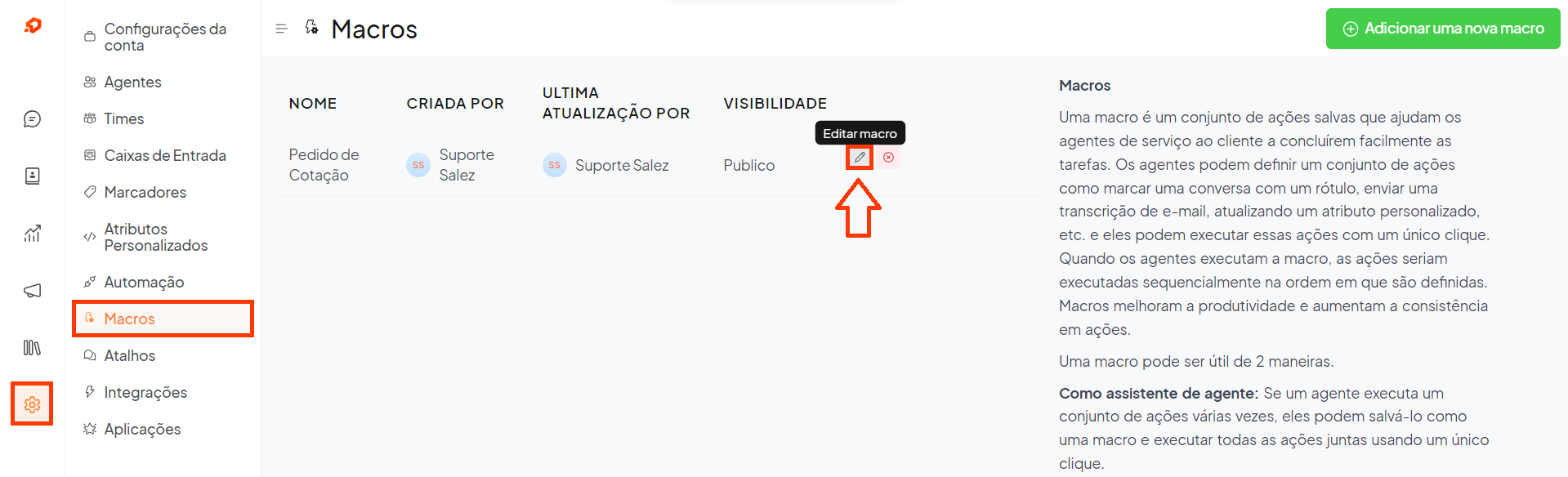
Task: Open the reports chart icon
Action: tap(32, 234)
